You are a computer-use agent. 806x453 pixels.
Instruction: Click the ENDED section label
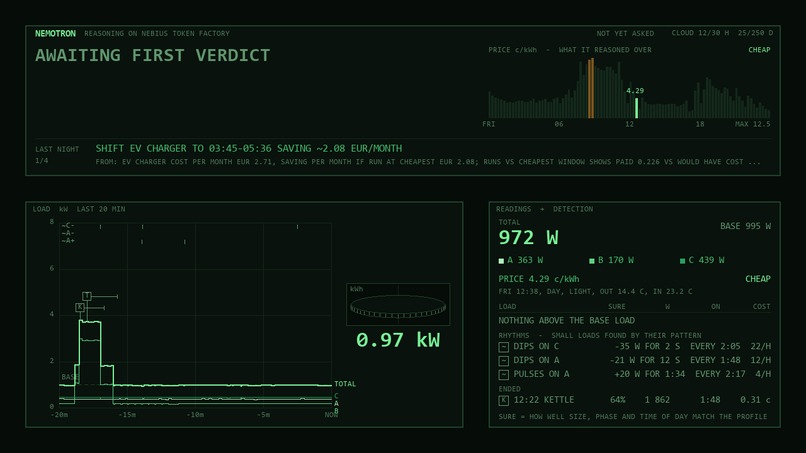click(x=509, y=389)
